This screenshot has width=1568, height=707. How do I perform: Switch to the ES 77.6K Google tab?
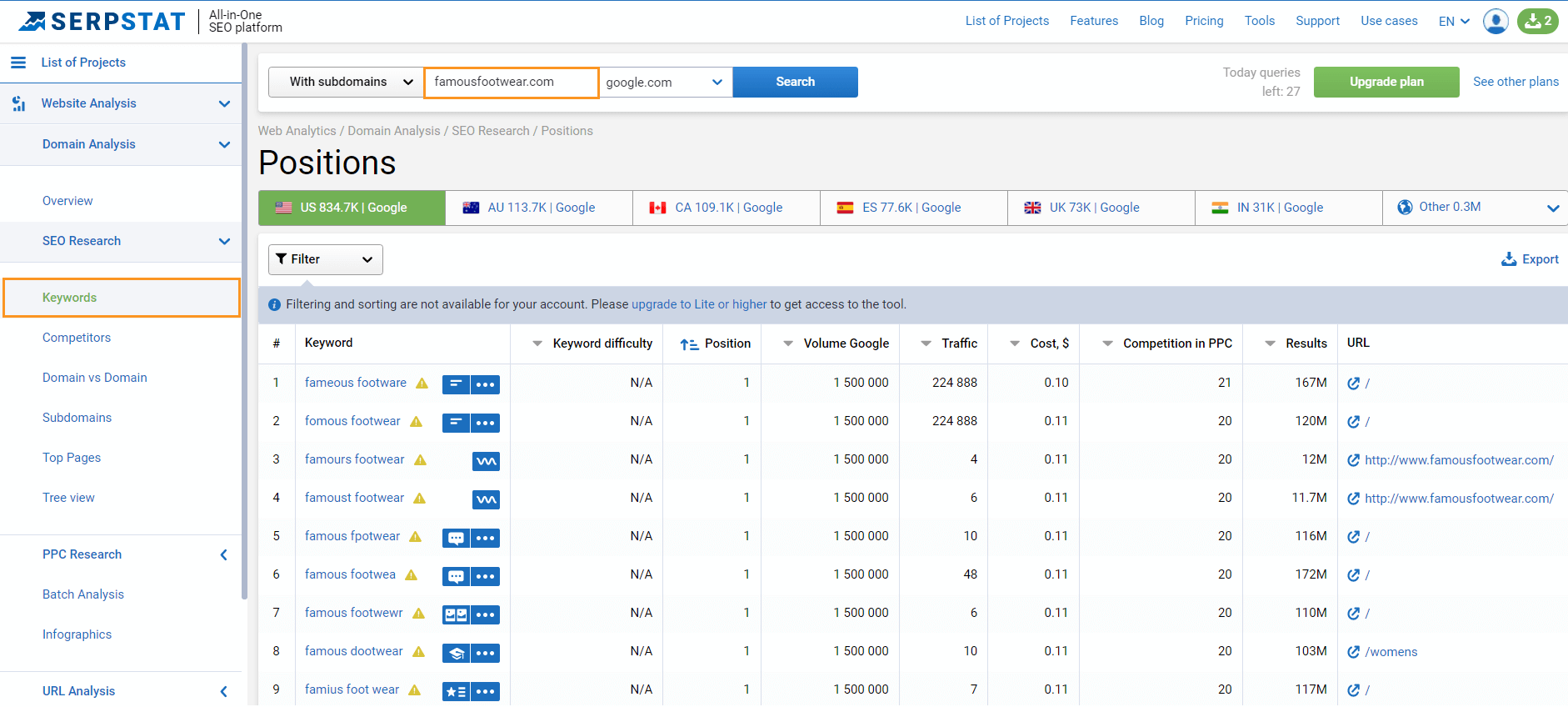click(x=914, y=208)
